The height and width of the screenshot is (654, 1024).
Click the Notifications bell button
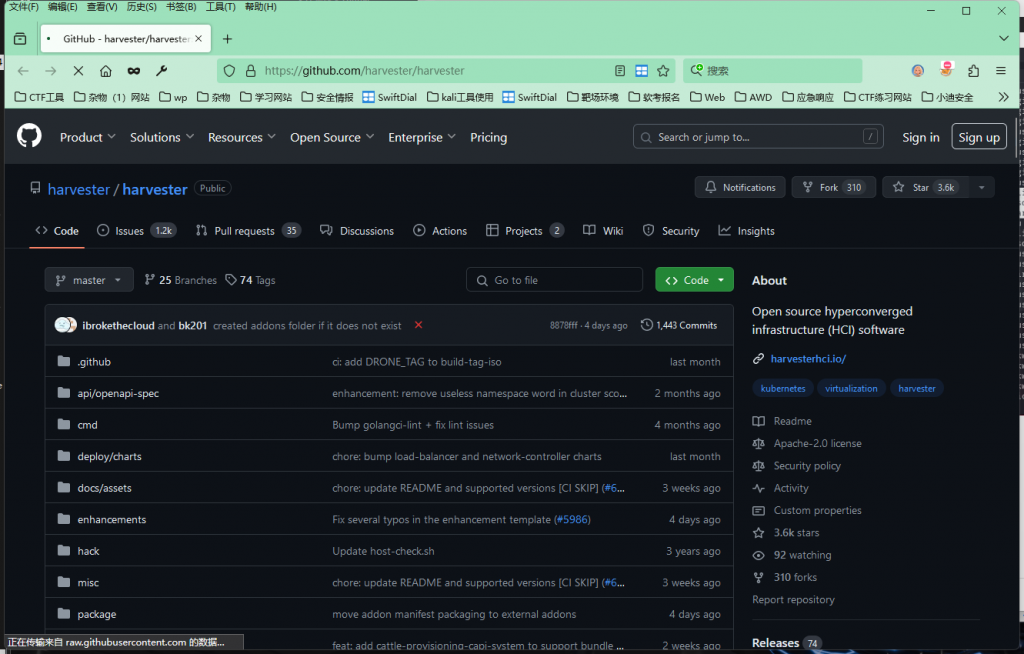tap(741, 188)
